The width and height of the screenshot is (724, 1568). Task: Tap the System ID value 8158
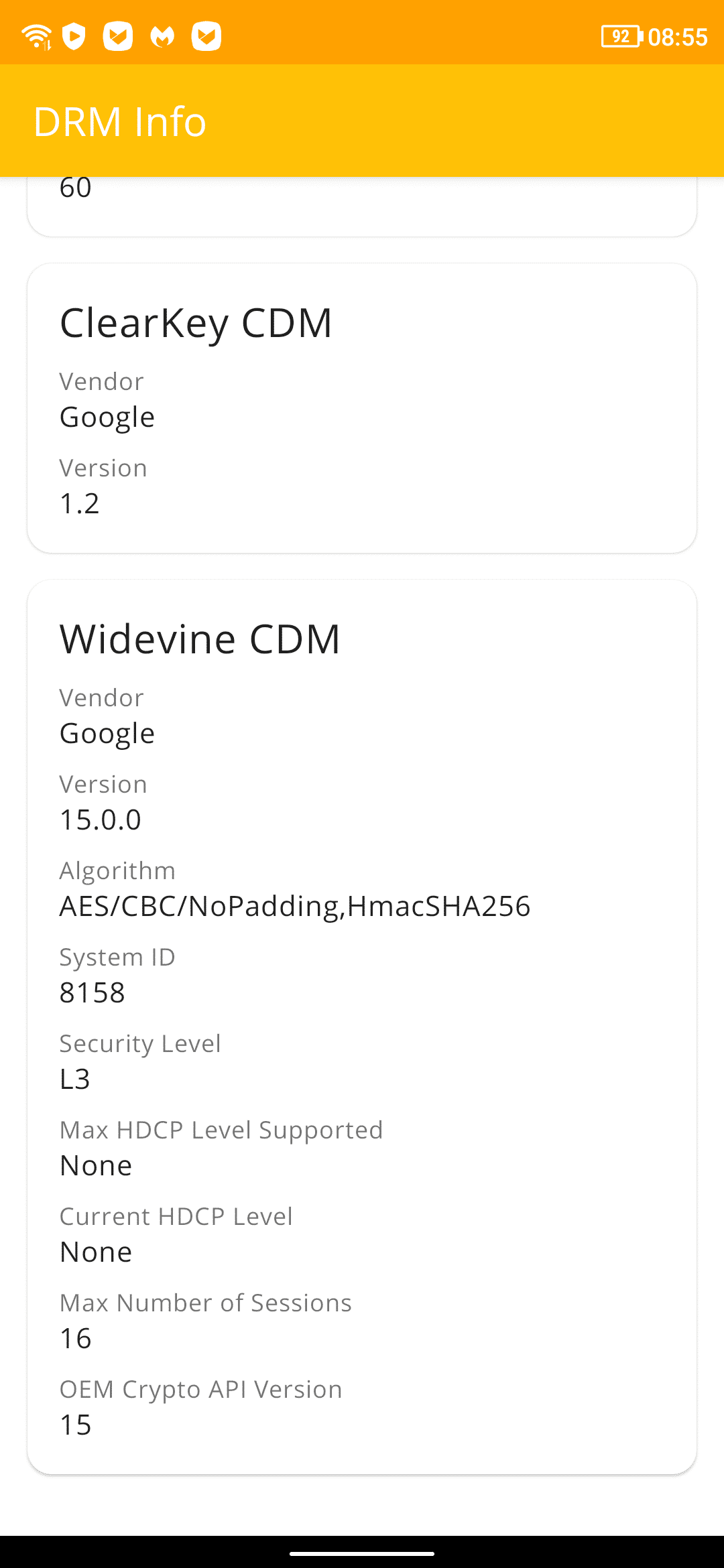click(x=93, y=992)
